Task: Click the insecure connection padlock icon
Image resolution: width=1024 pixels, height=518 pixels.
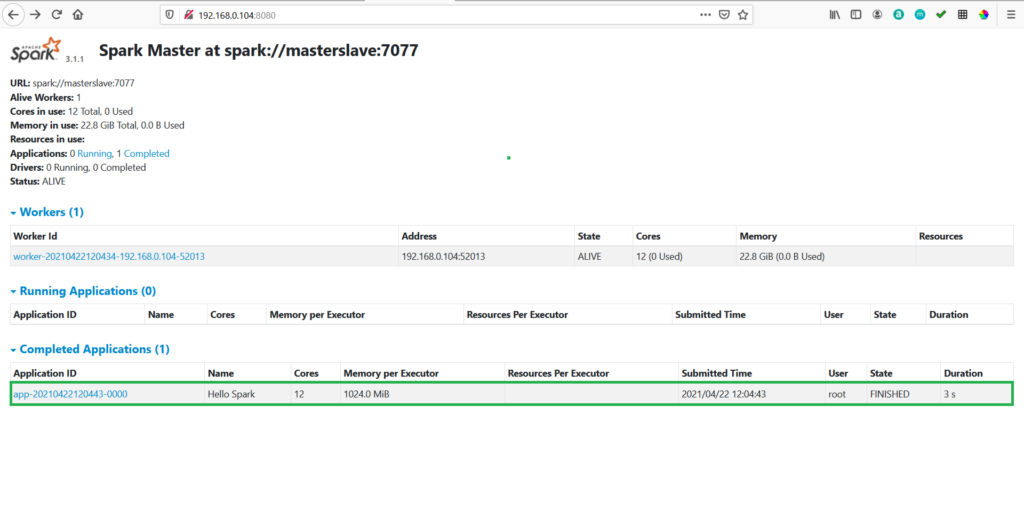Action: pyautogui.click(x=188, y=15)
